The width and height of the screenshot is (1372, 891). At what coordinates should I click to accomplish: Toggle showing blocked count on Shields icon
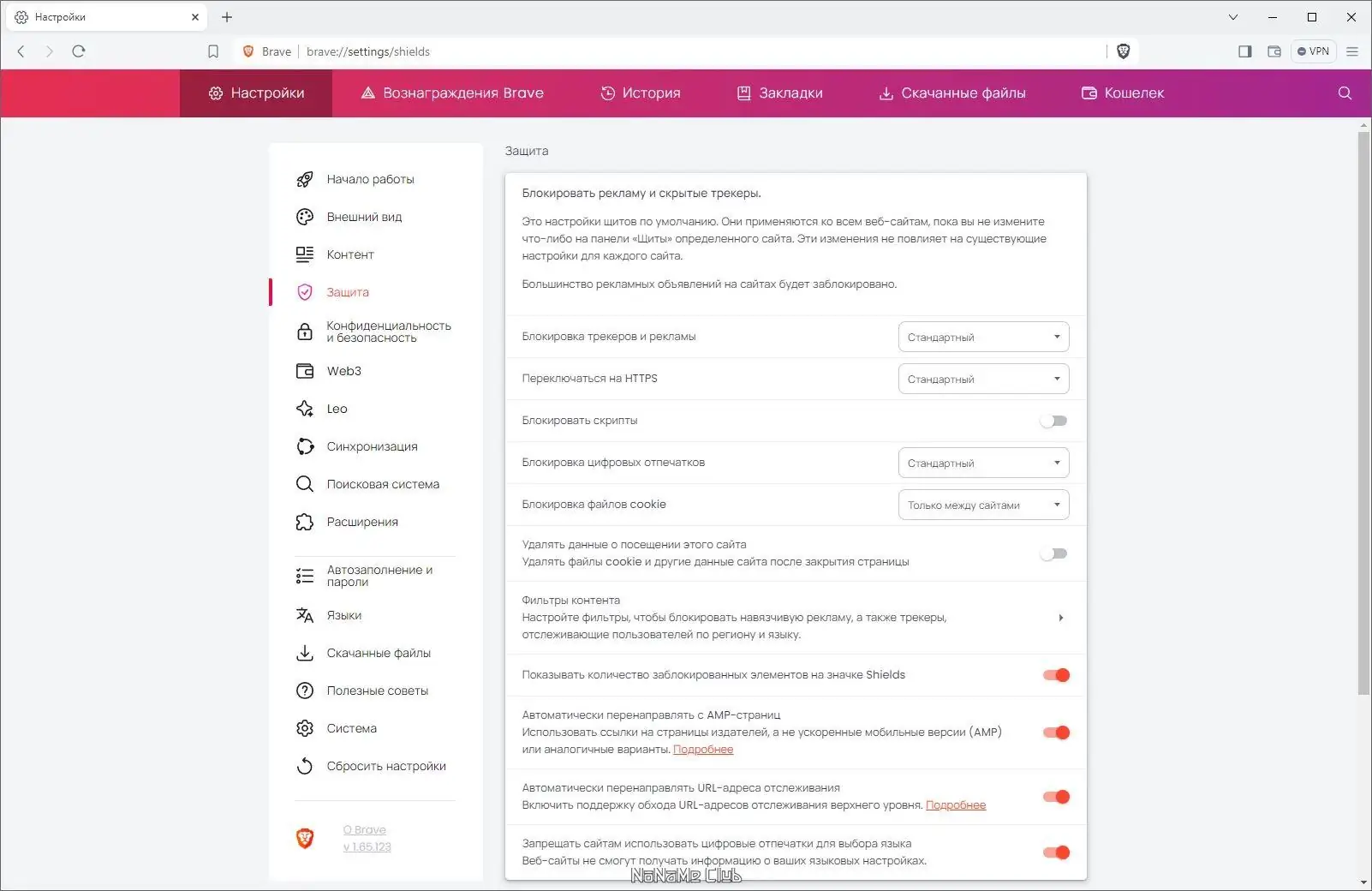click(1056, 675)
